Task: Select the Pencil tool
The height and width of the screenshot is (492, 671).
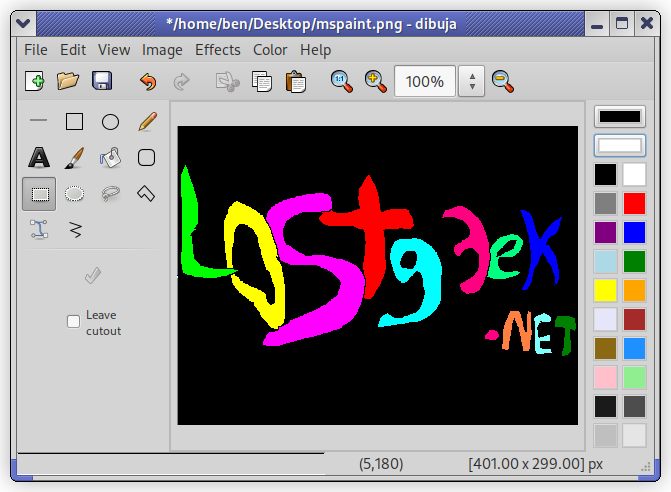Action: 147,122
